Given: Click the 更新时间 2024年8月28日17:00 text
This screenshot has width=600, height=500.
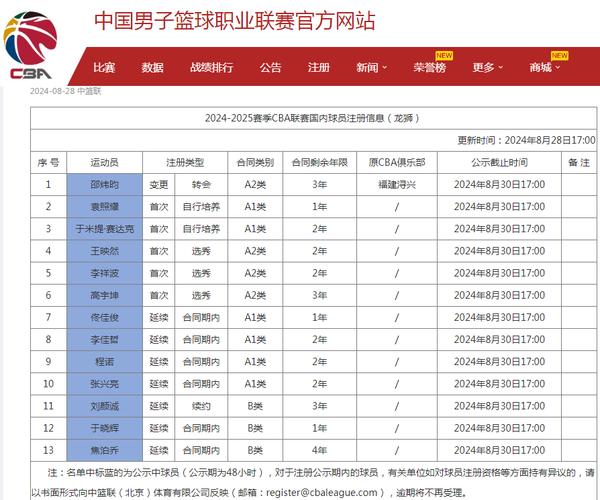Looking at the screenshot, I should pos(526,140).
